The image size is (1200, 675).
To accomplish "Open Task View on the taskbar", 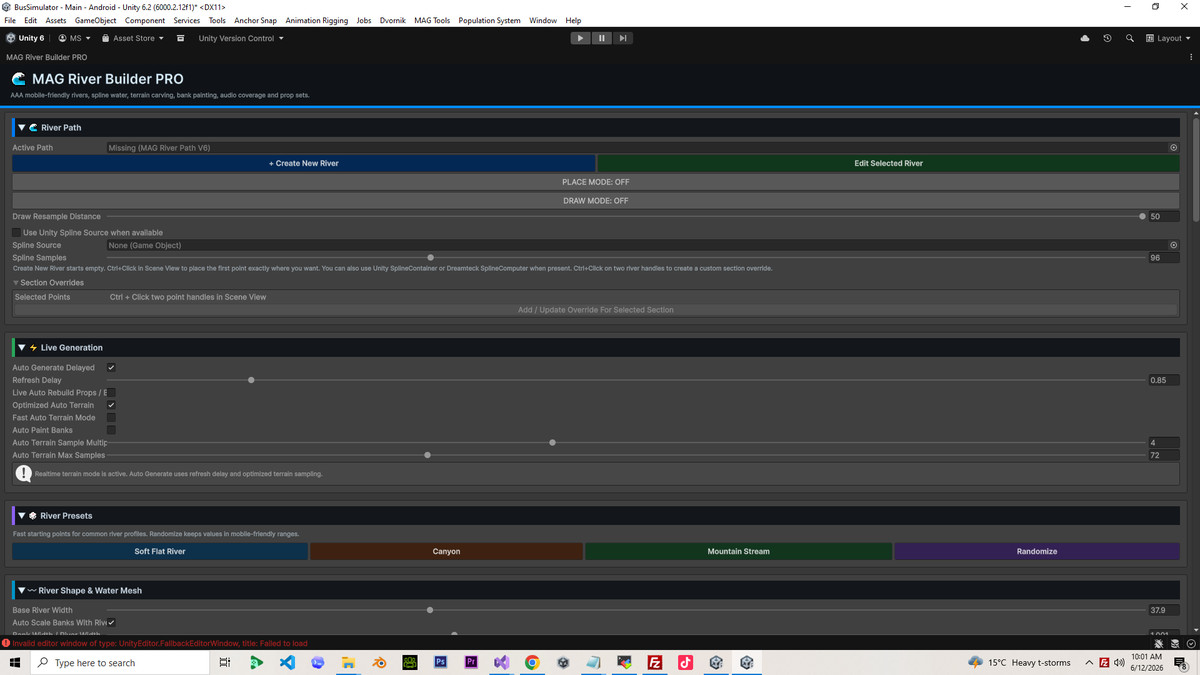I will pos(224,662).
